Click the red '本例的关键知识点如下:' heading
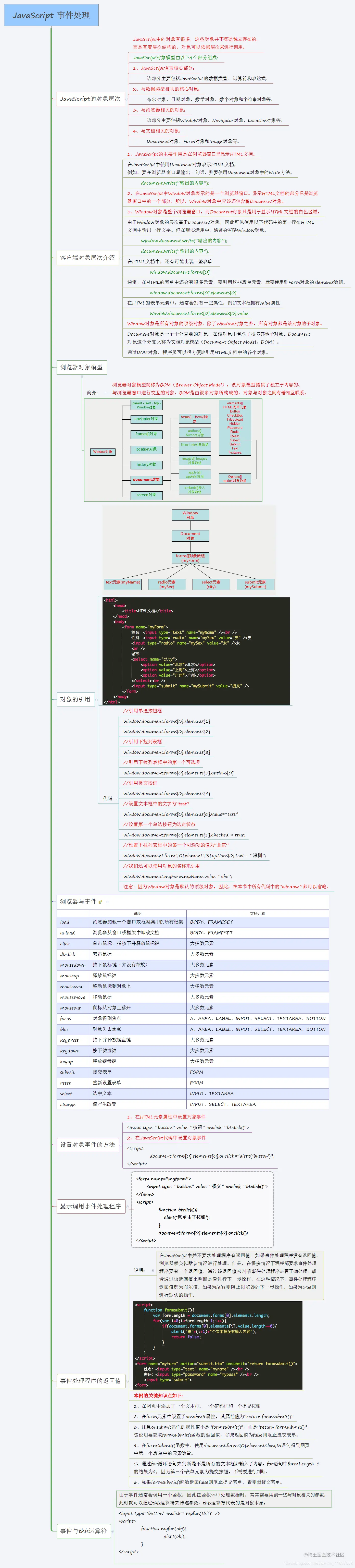Viewport: 355px width, 1568px height. 159,1396
